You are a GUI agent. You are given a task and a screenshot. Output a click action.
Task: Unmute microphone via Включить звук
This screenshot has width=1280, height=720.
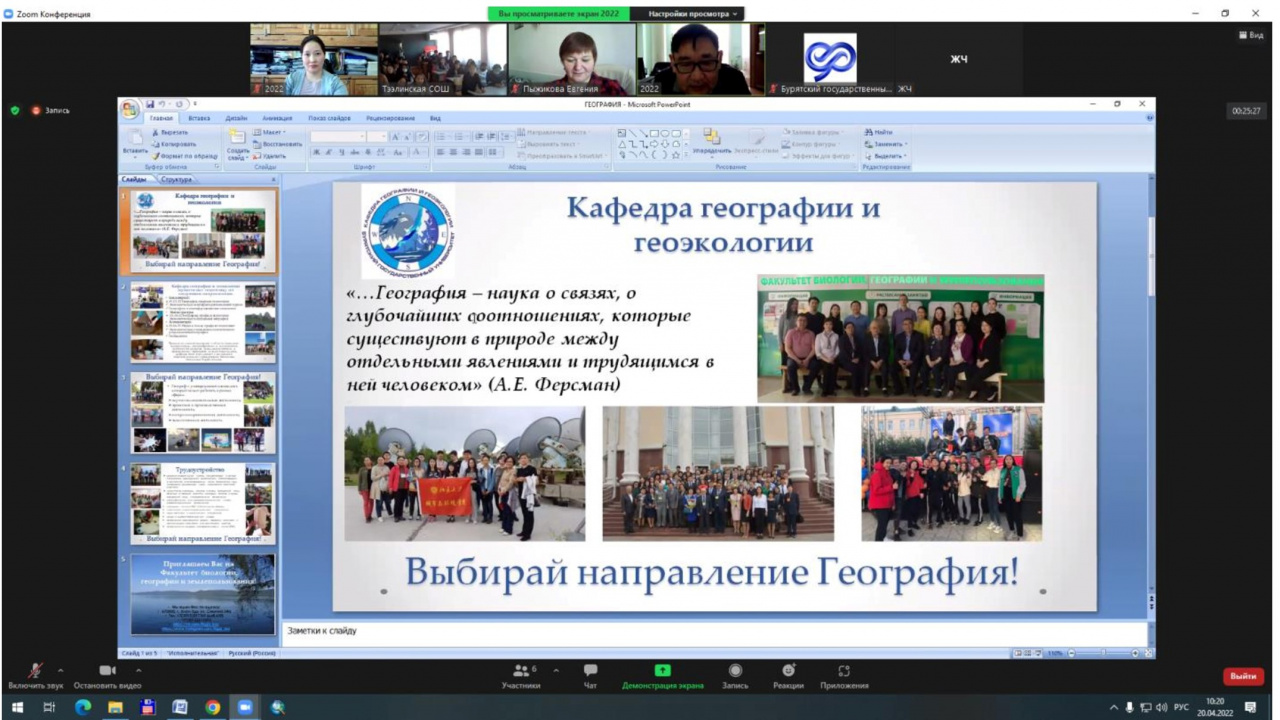click(x=35, y=675)
